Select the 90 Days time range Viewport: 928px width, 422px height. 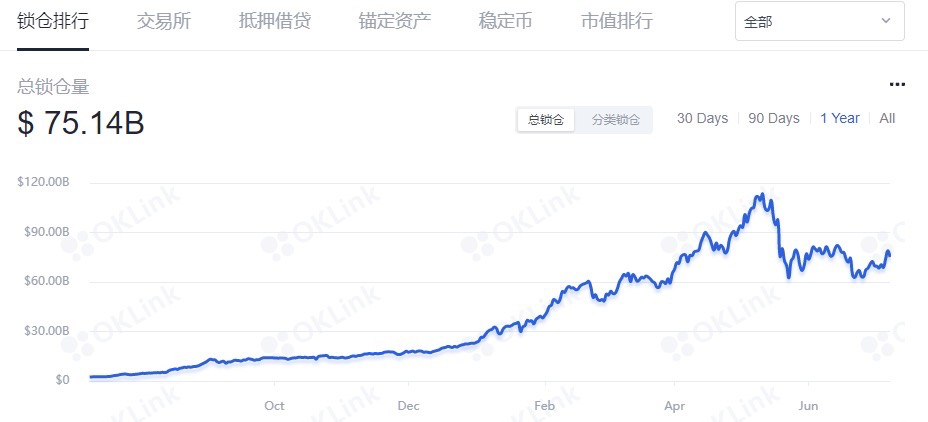(774, 118)
